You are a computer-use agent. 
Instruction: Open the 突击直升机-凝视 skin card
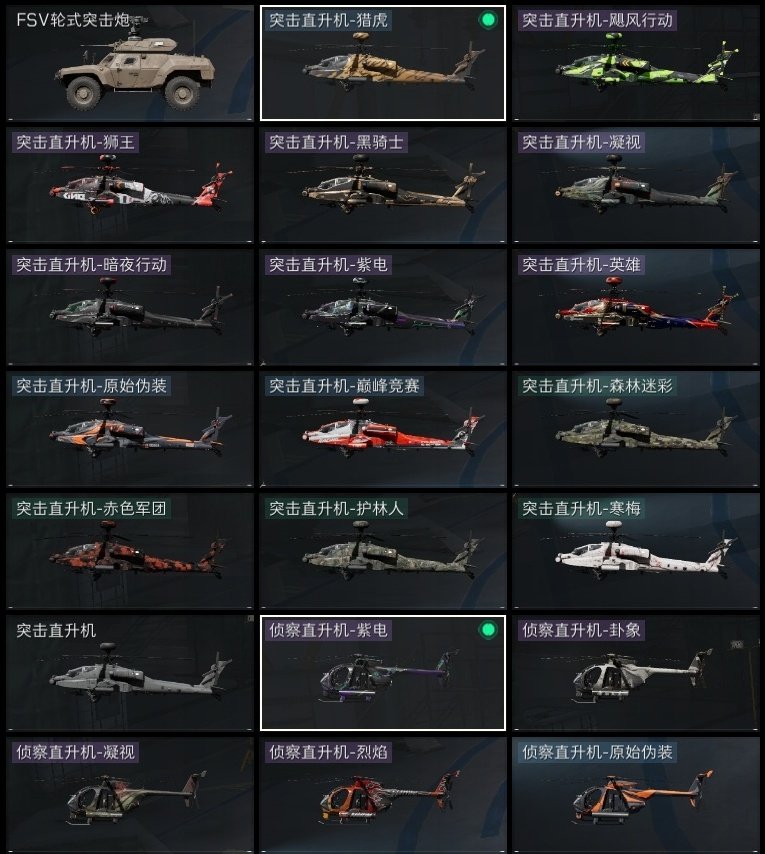coord(636,185)
